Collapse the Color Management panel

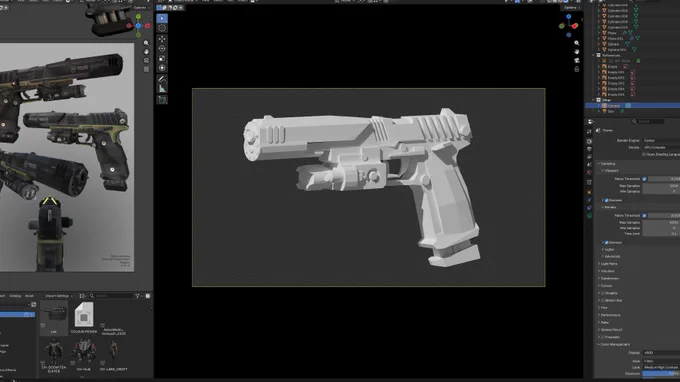coord(614,344)
